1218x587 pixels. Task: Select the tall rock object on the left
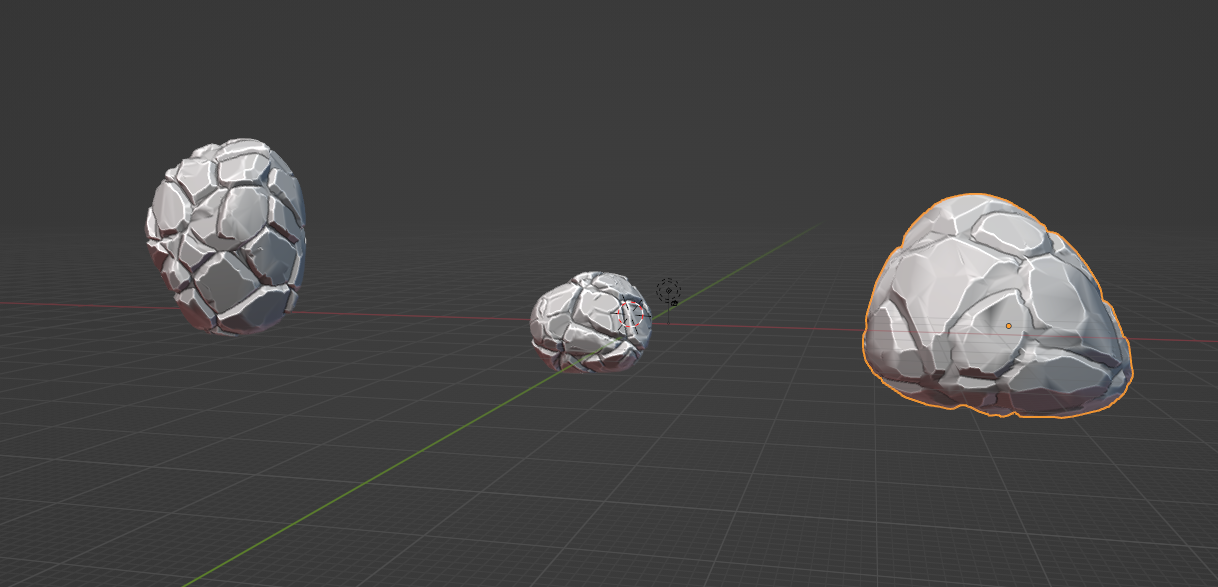(x=227, y=238)
